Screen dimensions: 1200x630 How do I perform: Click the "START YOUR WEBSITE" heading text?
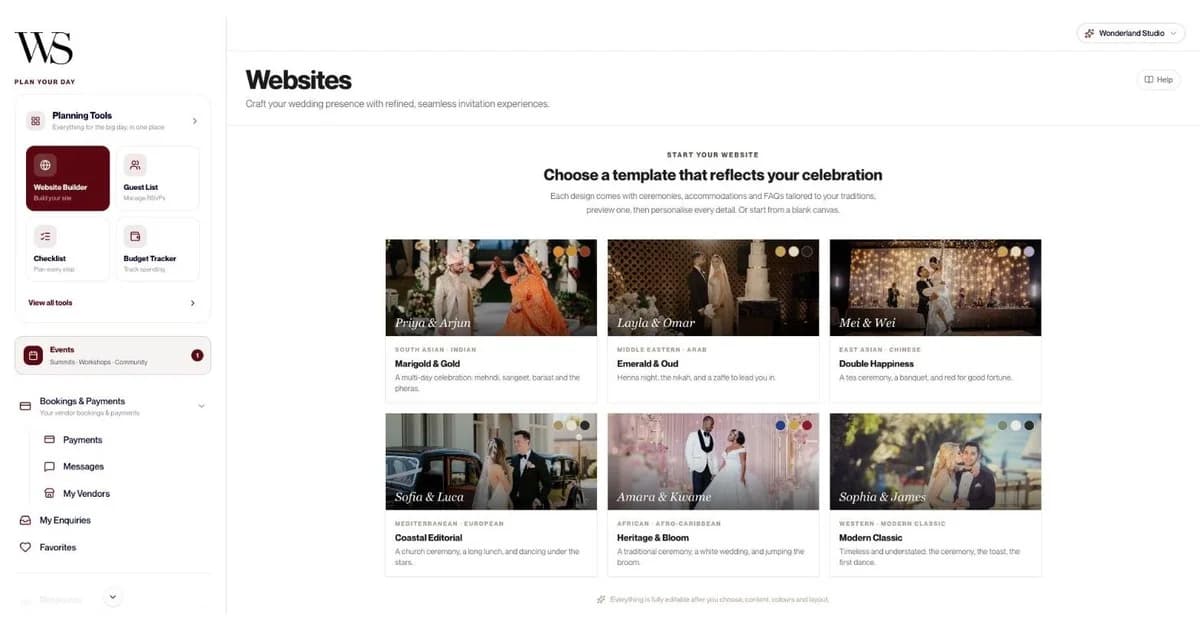pos(713,155)
